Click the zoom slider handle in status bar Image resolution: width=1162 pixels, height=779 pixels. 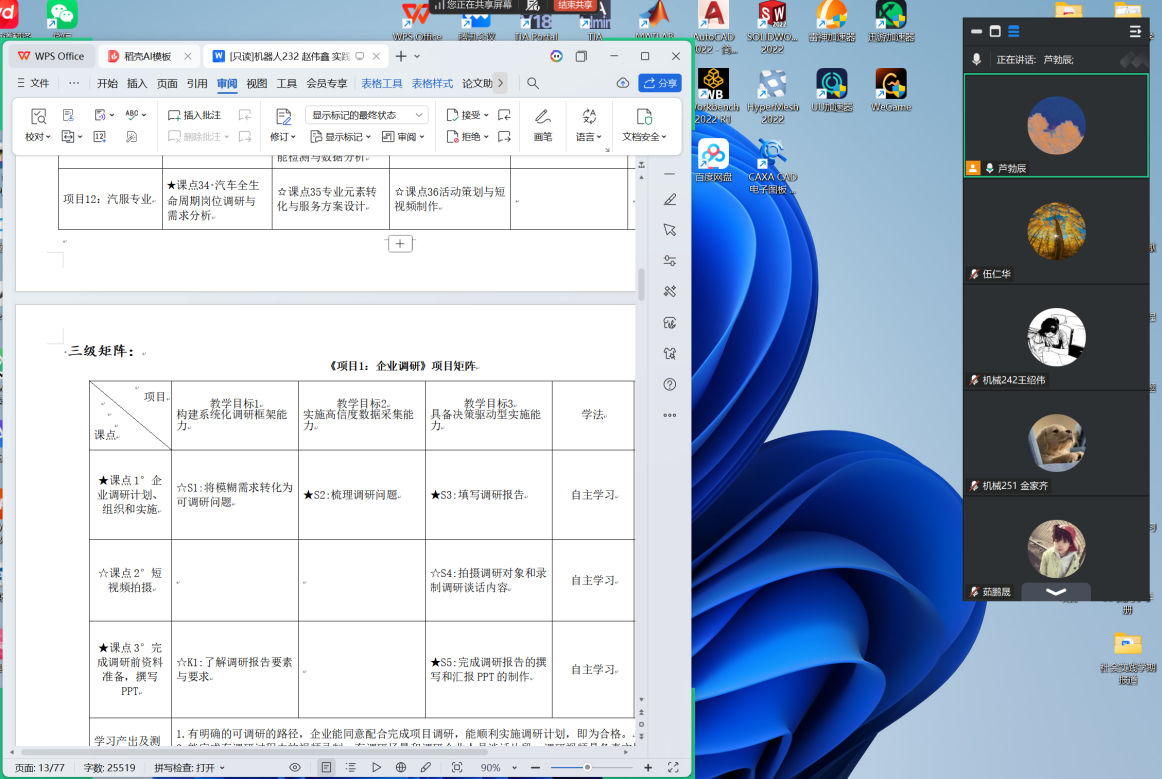587,767
